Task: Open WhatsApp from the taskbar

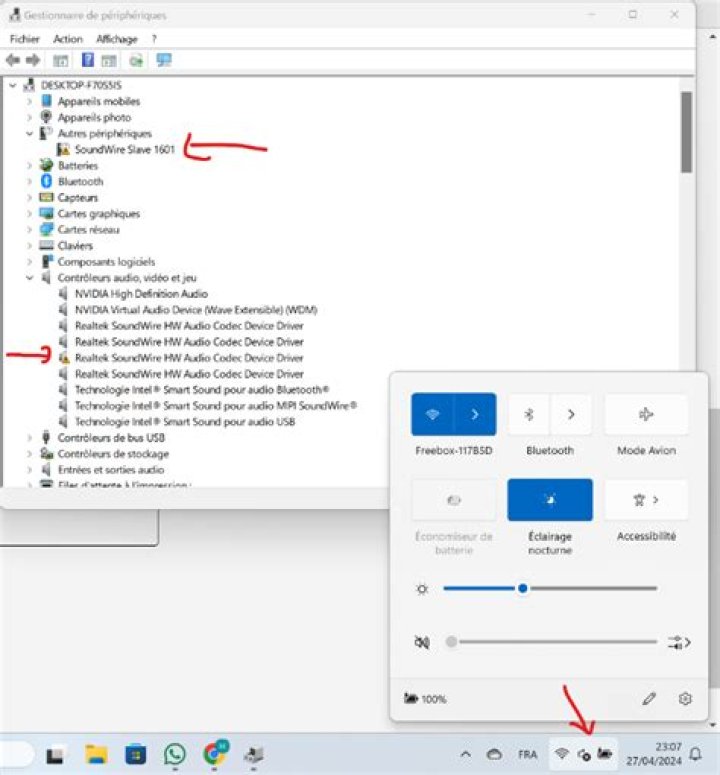Action: click(174, 754)
